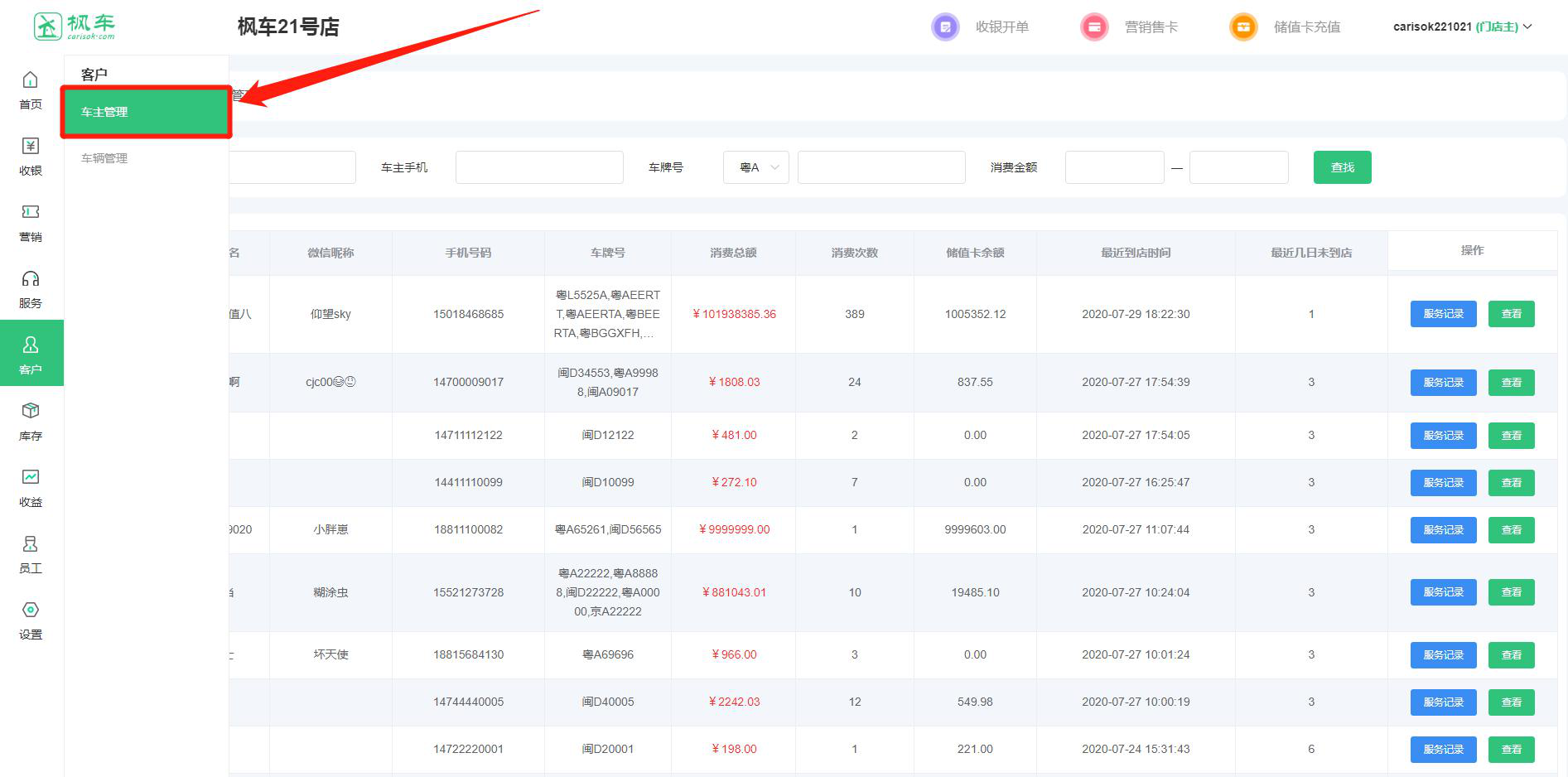The height and width of the screenshot is (777, 1568).
Task: Click the 最近几日未到店 column header
Action: click(1311, 253)
